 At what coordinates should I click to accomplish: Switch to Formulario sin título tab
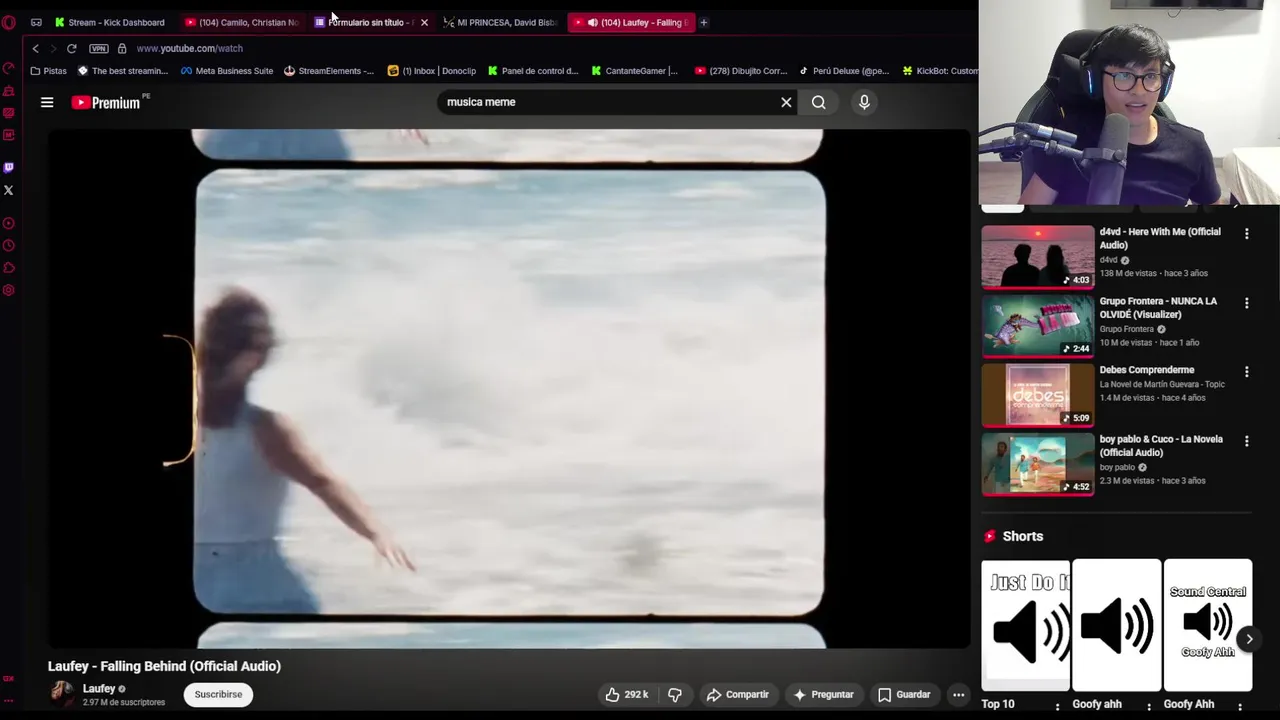[364, 22]
